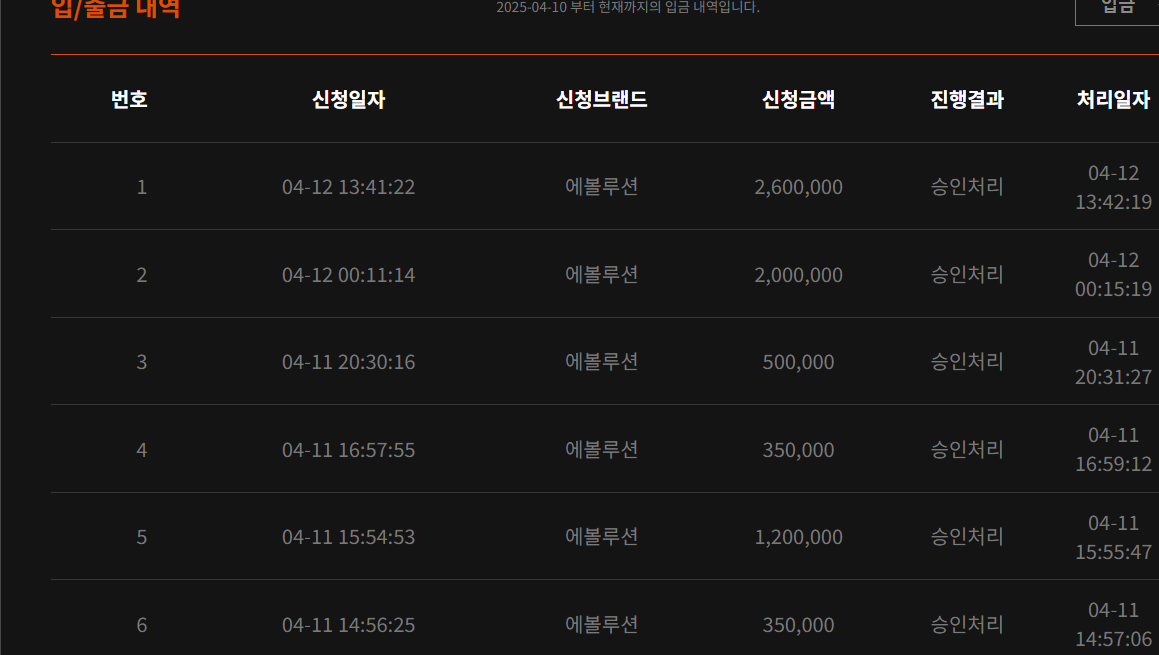
Task: Click 승인처리 status in row 1
Action: click(967, 186)
